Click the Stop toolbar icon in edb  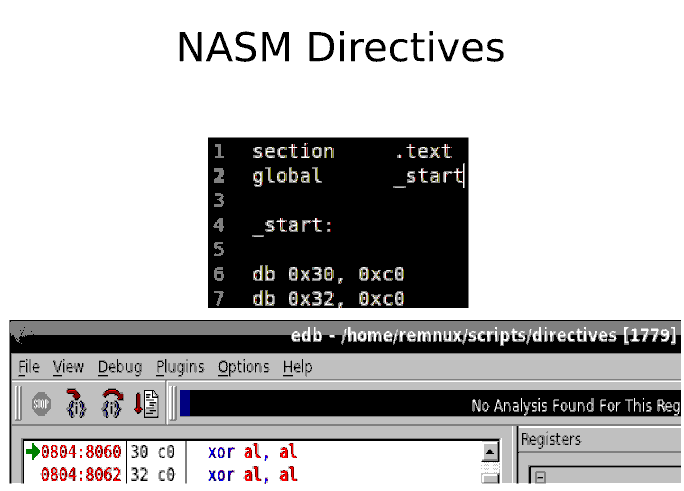click(41, 404)
